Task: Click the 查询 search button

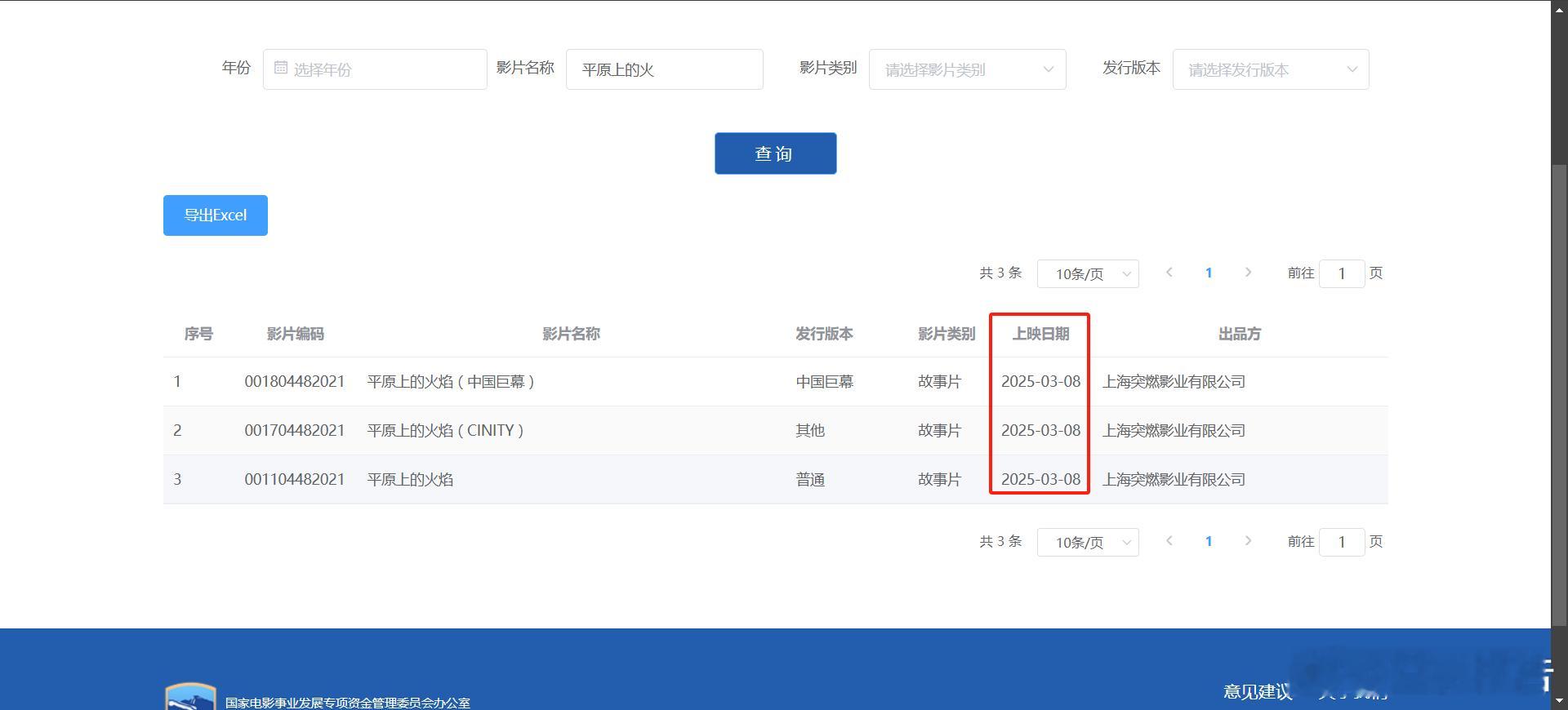Action: [776, 153]
